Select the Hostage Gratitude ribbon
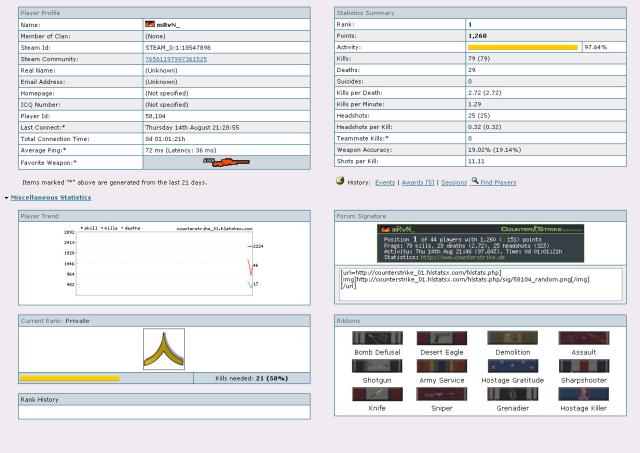 512,366
